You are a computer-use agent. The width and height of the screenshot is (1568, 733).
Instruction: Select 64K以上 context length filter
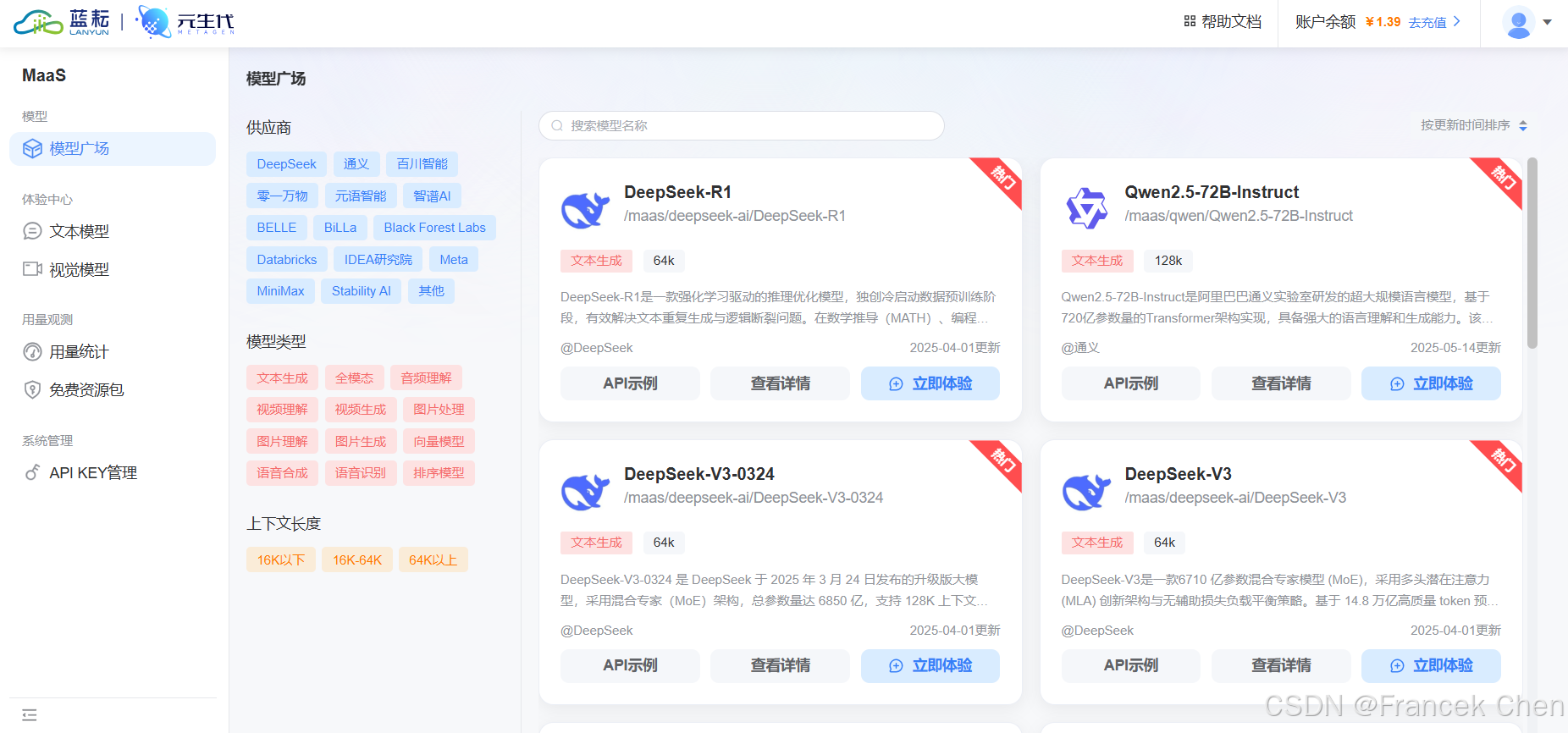(433, 560)
